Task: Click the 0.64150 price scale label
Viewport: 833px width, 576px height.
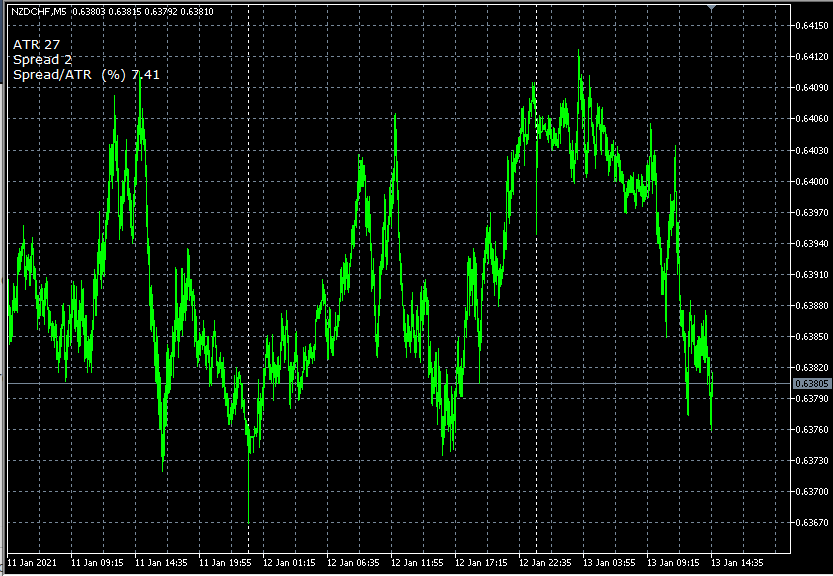Action: (812, 26)
